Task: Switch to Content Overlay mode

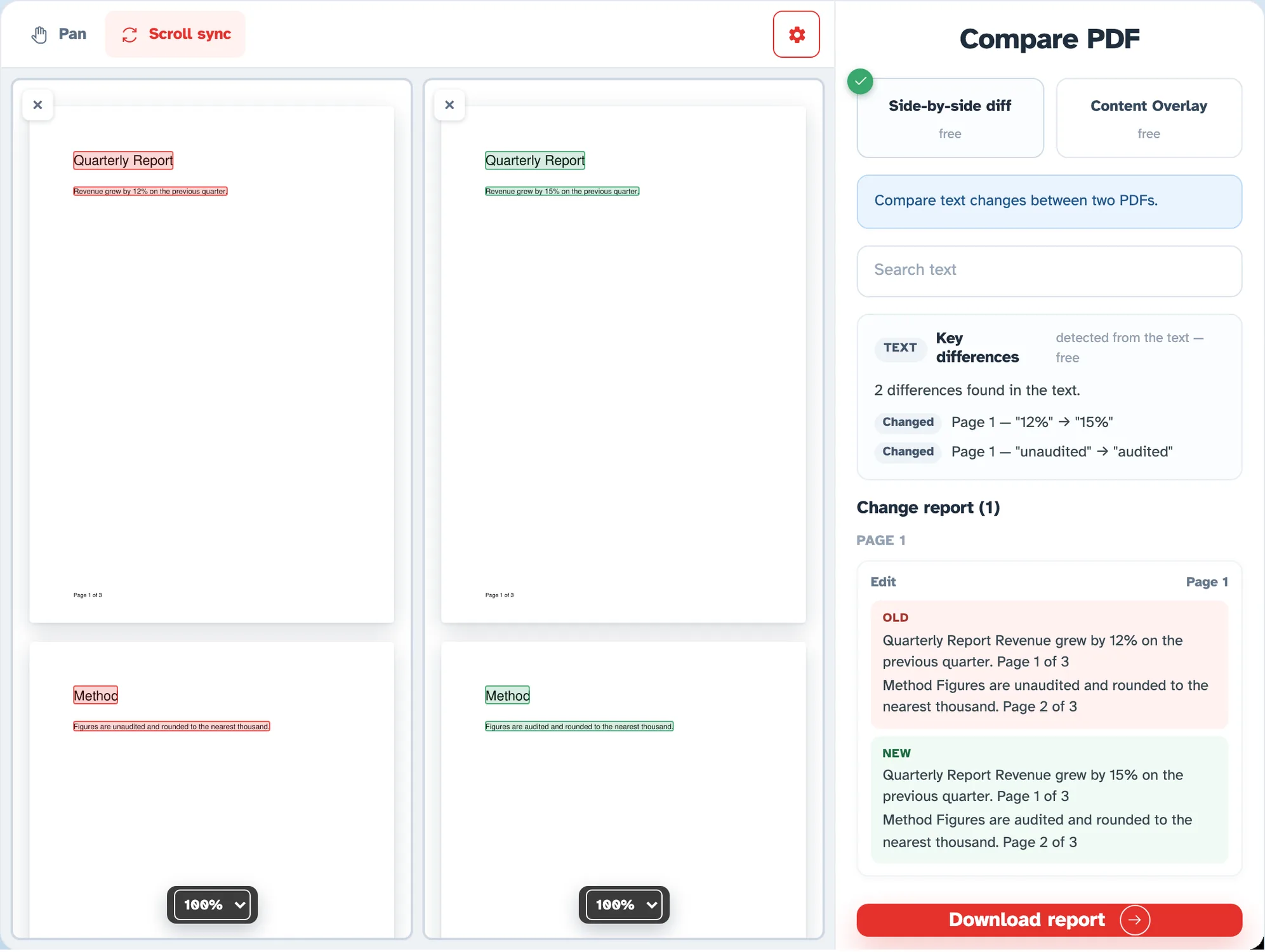Action: point(1148,118)
